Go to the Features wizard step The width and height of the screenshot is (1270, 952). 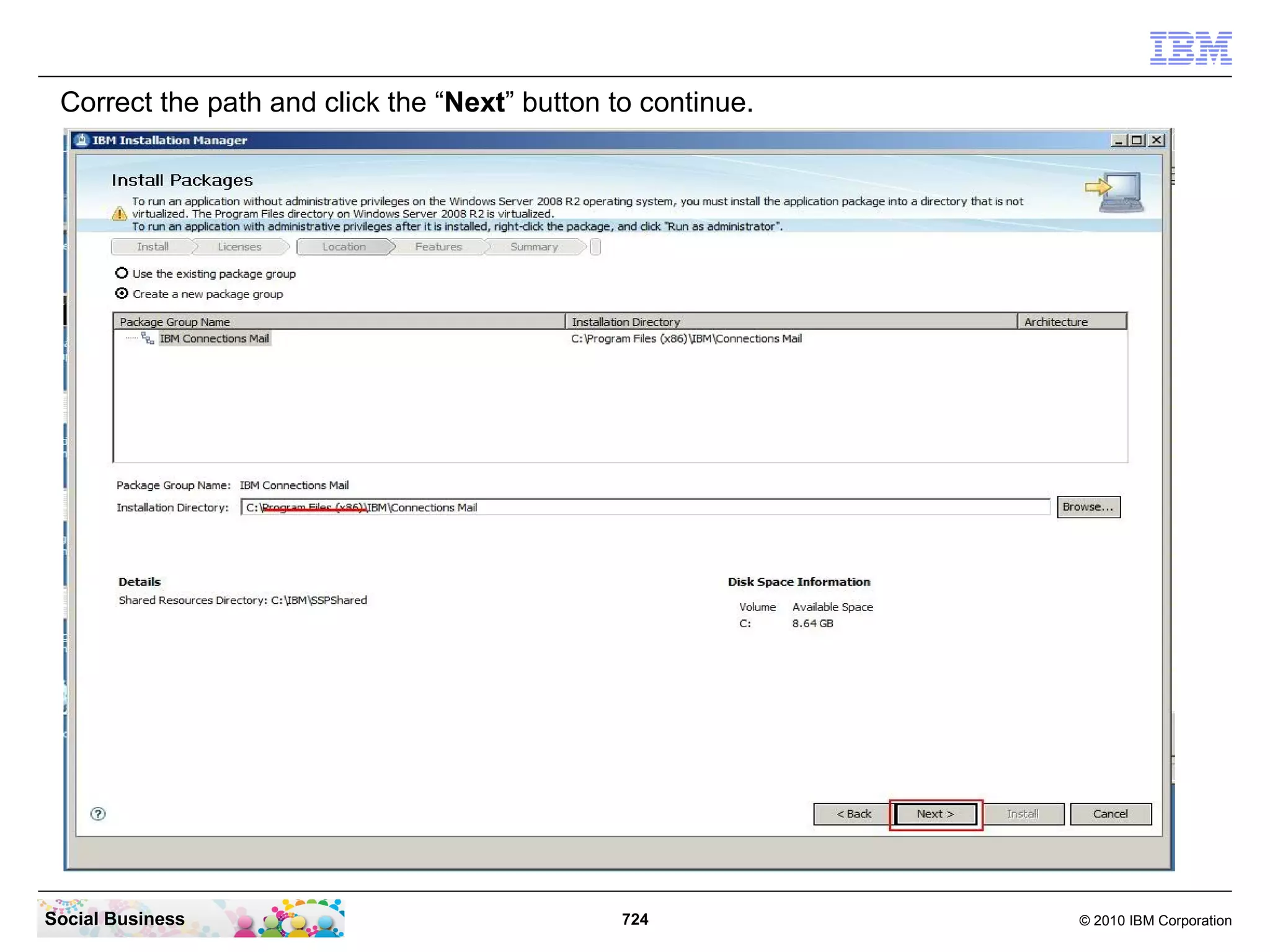point(438,247)
